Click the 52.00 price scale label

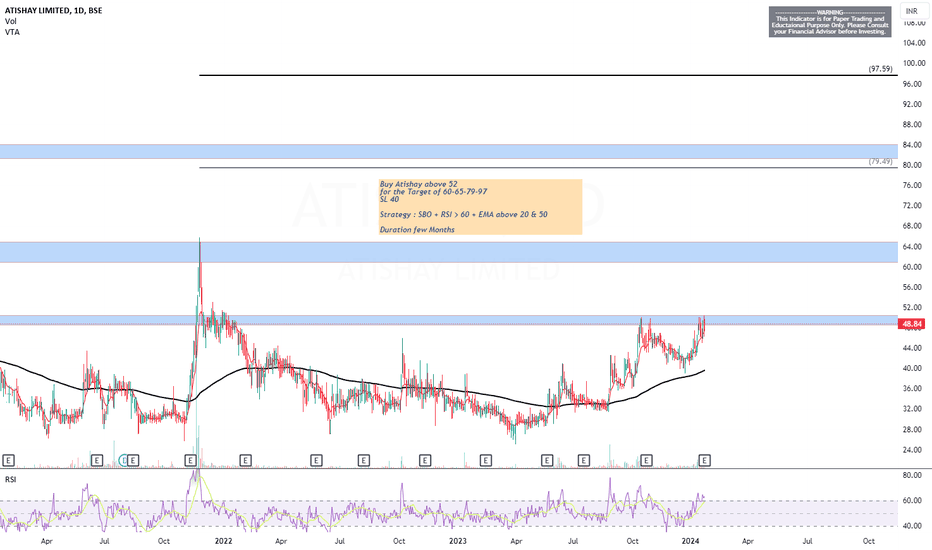tap(914, 307)
